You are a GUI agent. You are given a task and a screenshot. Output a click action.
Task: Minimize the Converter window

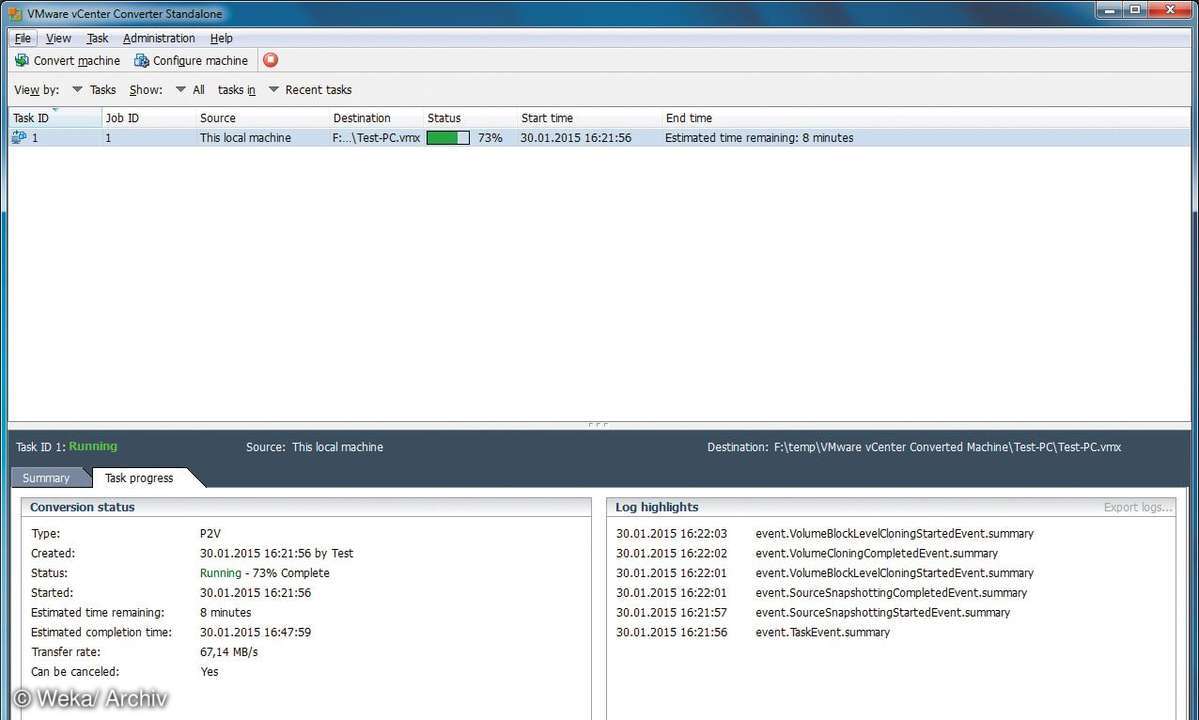(x=1109, y=9)
